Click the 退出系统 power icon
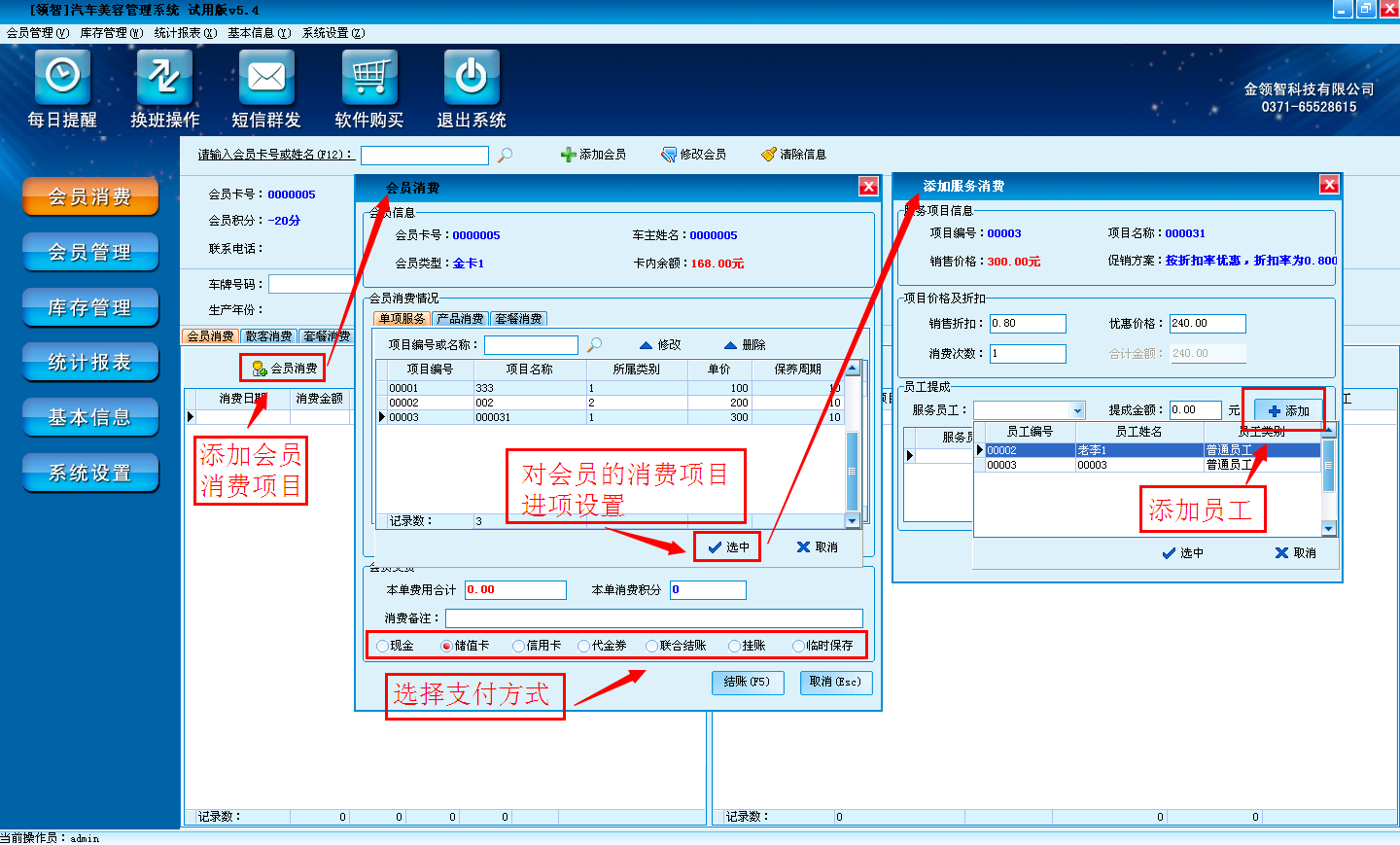The image size is (1400, 845). tap(472, 77)
